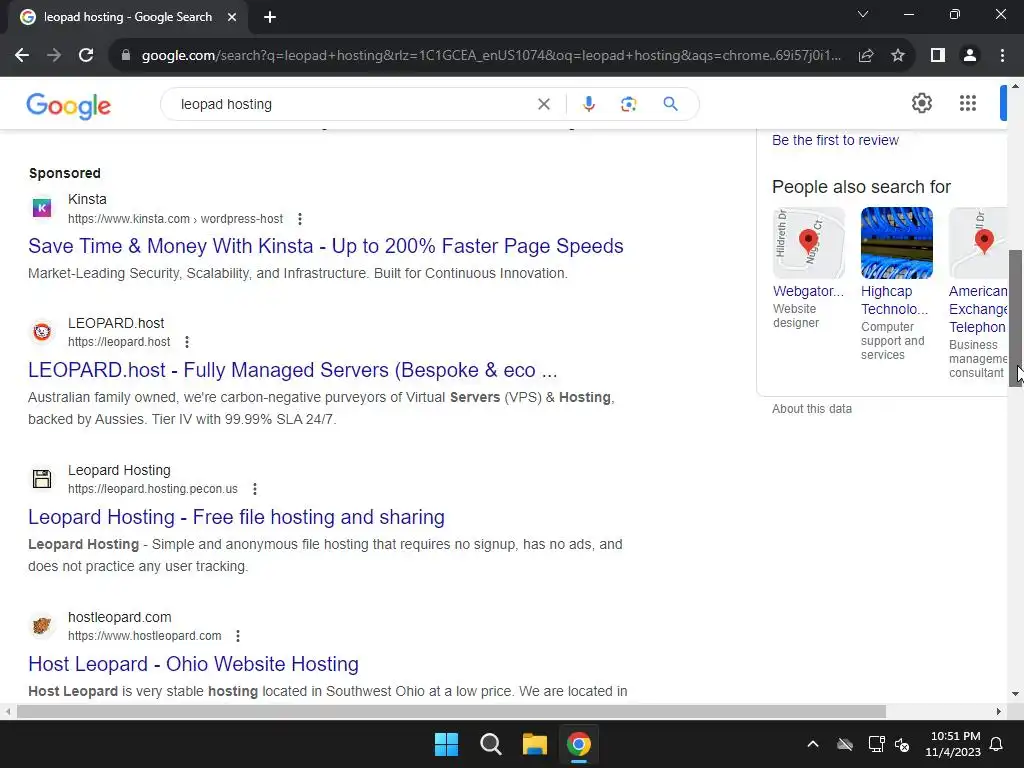Click the https://www.hostleopard.com URL text
Image resolution: width=1024 pixels, height=768 pixels.
tap(144, 635)
